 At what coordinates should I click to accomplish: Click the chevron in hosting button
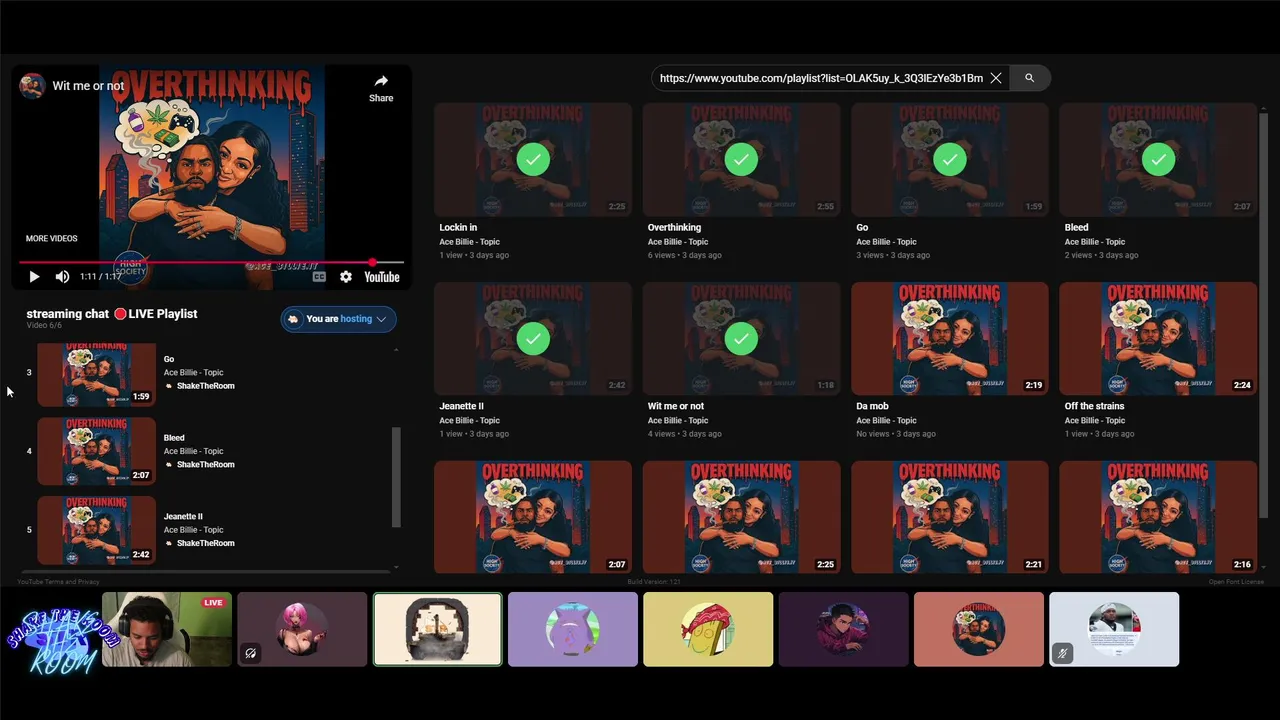[x=381, y=319]
